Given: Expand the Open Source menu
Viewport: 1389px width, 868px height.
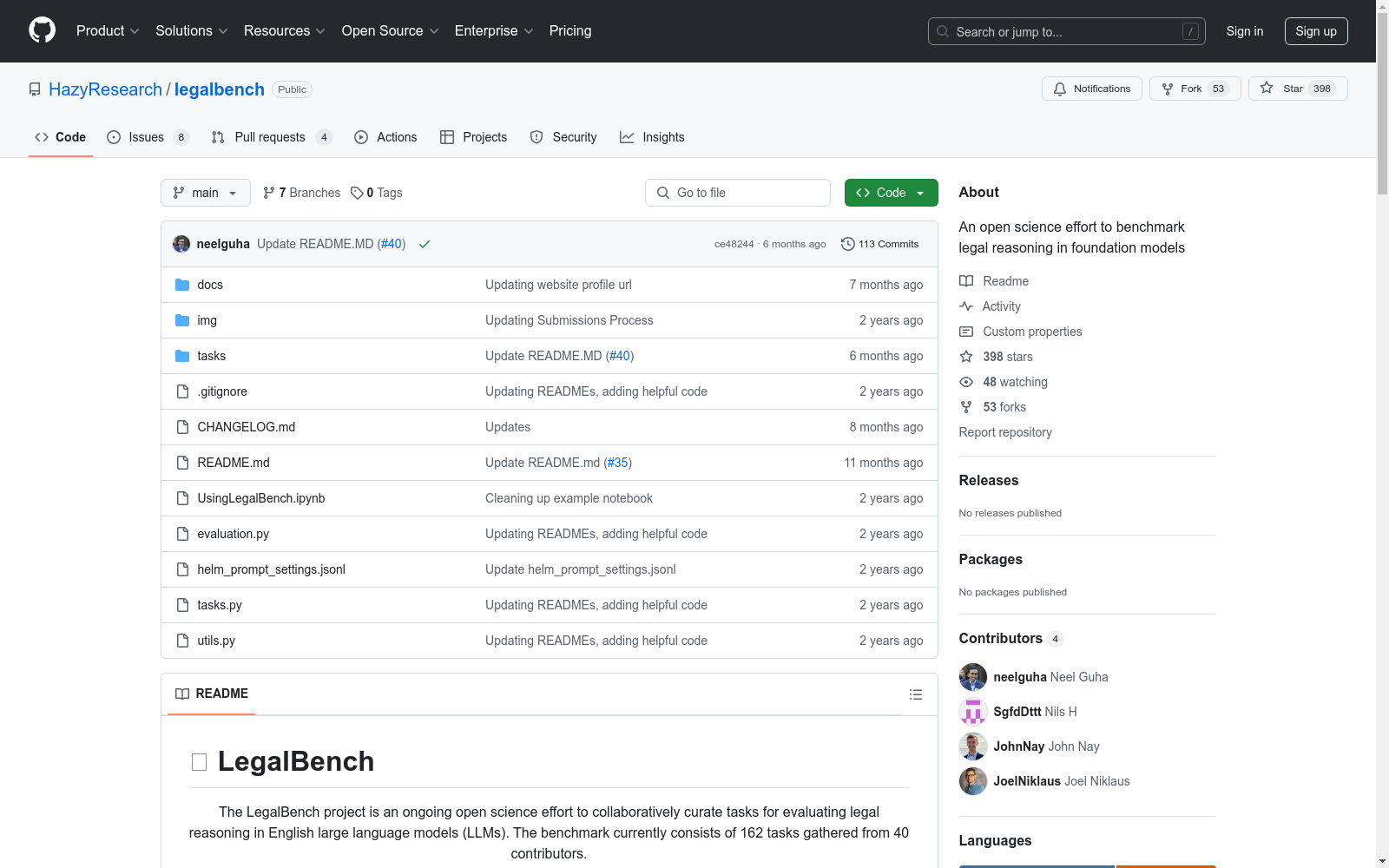Looking at the screenshot, I should [391, 30].
